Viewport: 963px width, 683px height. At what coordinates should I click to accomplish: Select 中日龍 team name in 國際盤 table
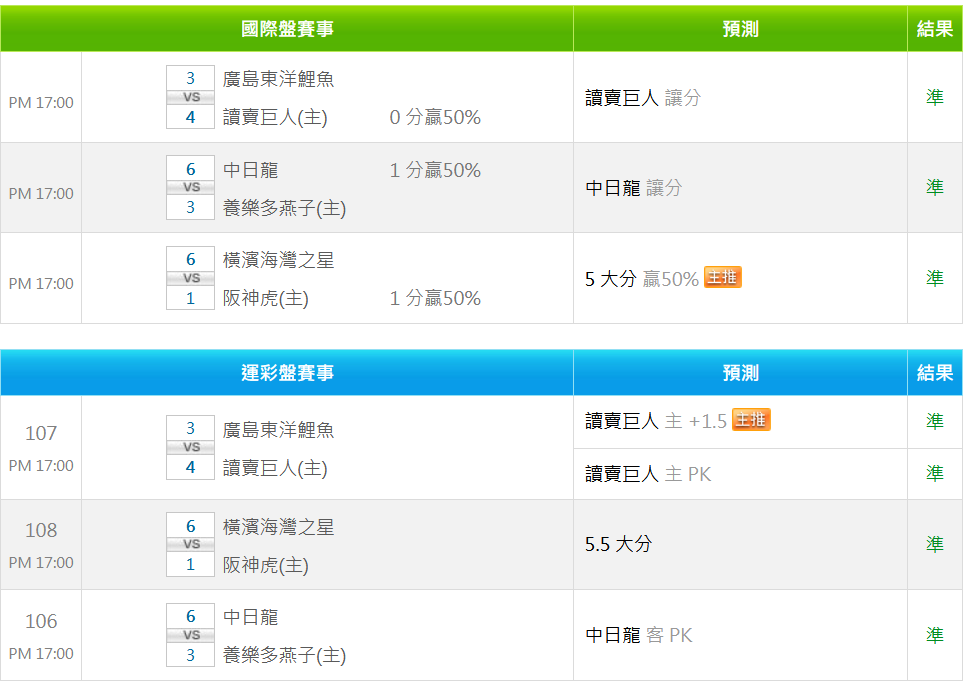tap(251, 170)
